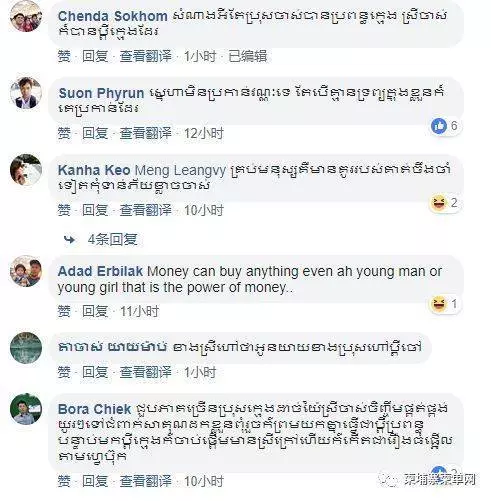
Task: Show the 查看翻译 translation for Chenda Sokhom's comment
Action: (146, 56)
